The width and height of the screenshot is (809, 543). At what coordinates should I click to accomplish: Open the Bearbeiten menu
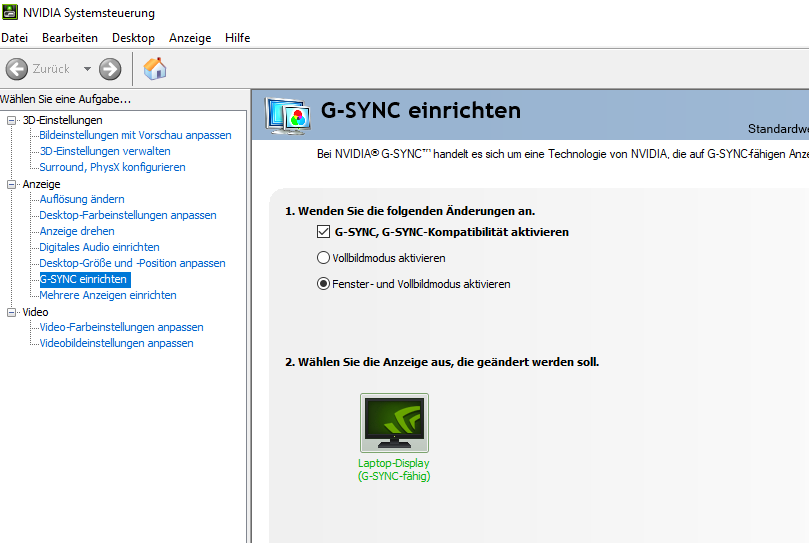coord(70,38)
